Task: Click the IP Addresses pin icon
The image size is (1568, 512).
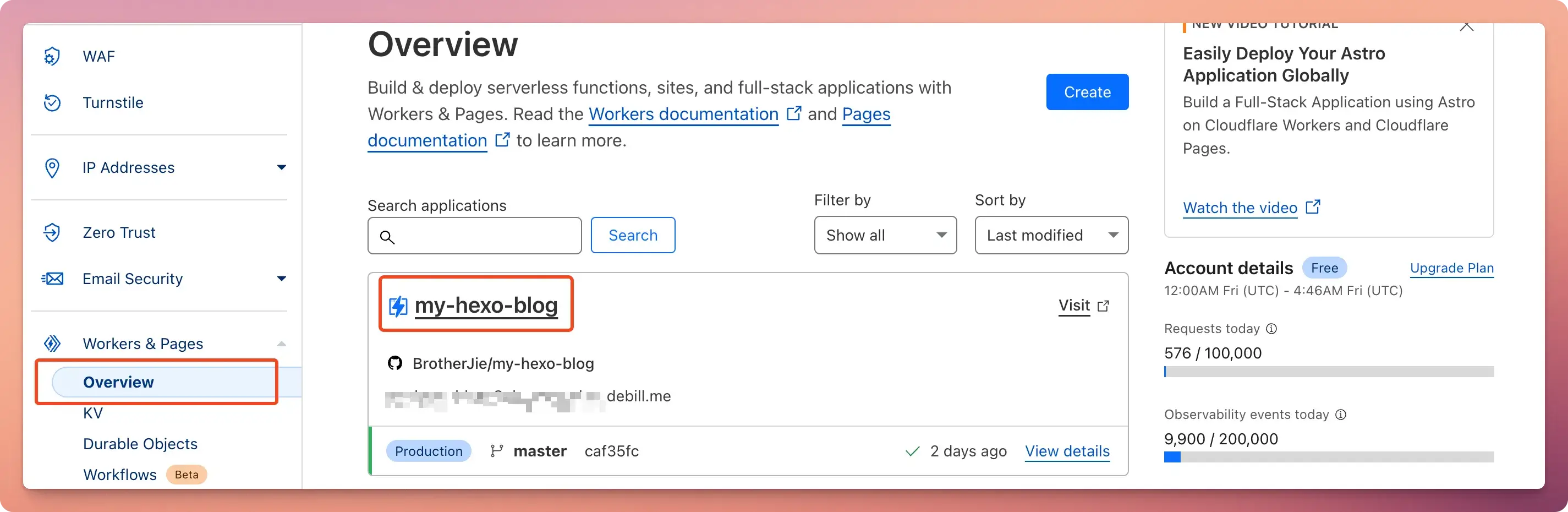Action: (52, 168)
